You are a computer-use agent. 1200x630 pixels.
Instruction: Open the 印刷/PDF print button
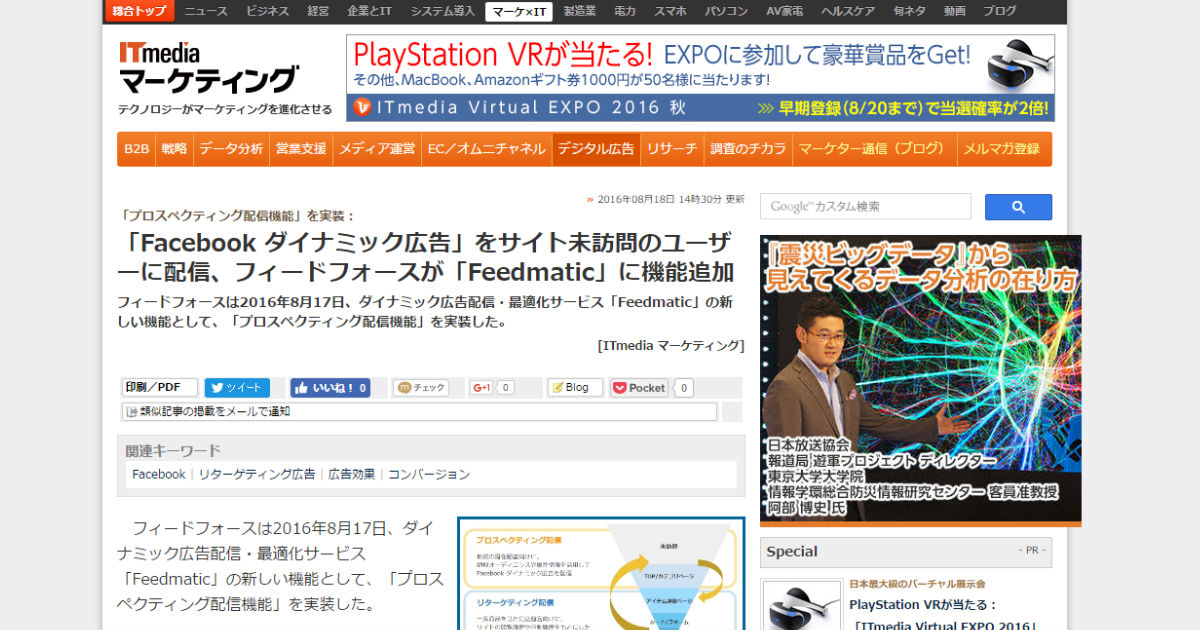tap(160, 388)
